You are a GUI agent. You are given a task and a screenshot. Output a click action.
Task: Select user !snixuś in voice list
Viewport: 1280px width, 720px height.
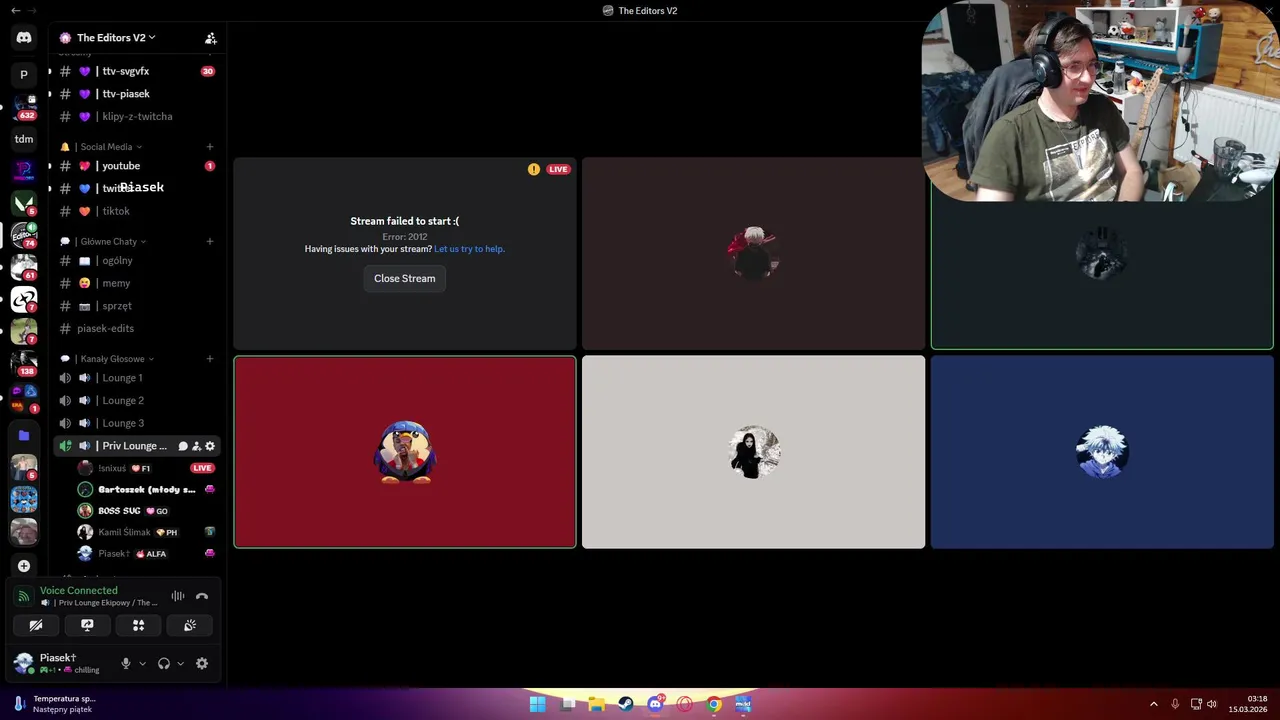(x=146, y=468)
